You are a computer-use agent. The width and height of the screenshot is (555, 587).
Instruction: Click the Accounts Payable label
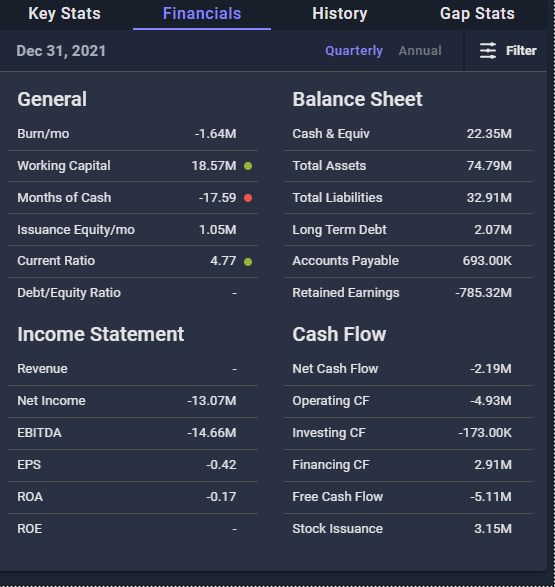click(346, 261)
